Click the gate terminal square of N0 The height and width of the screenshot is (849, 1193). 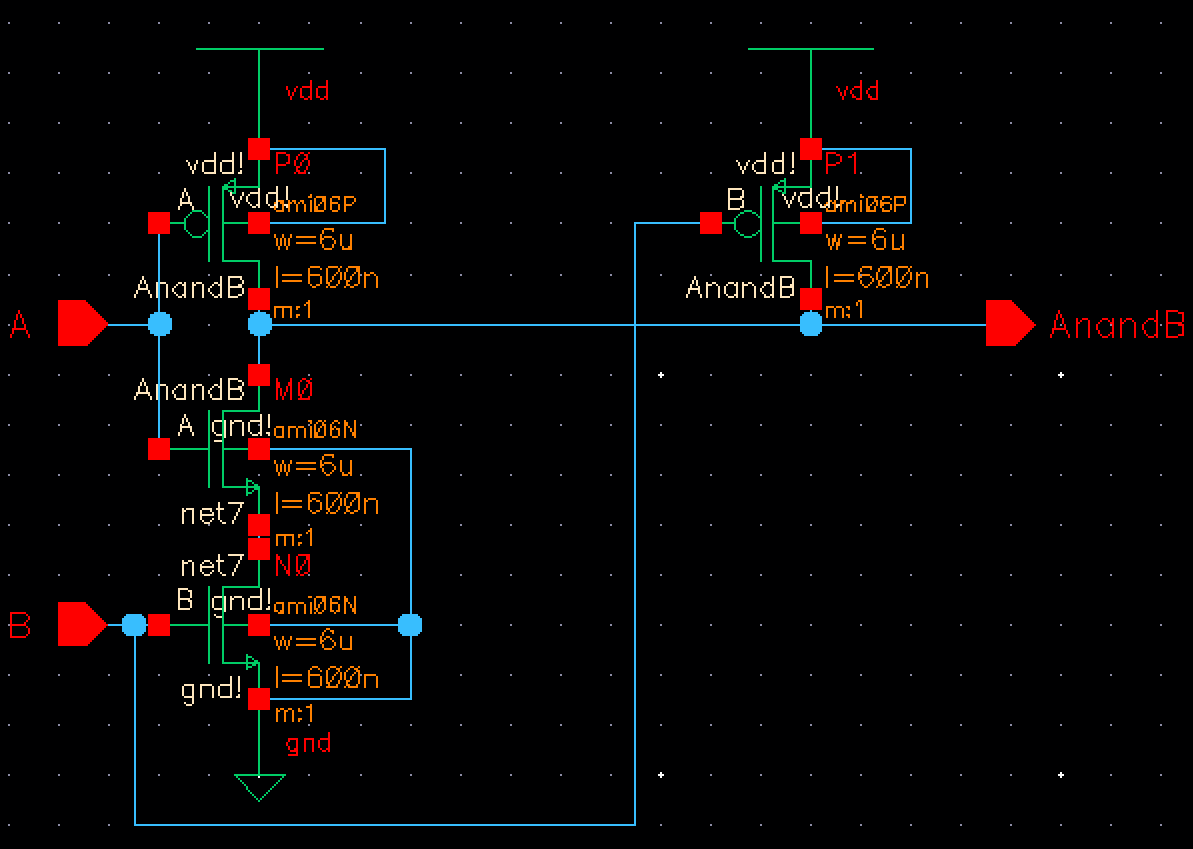click(x=158, y=625)
